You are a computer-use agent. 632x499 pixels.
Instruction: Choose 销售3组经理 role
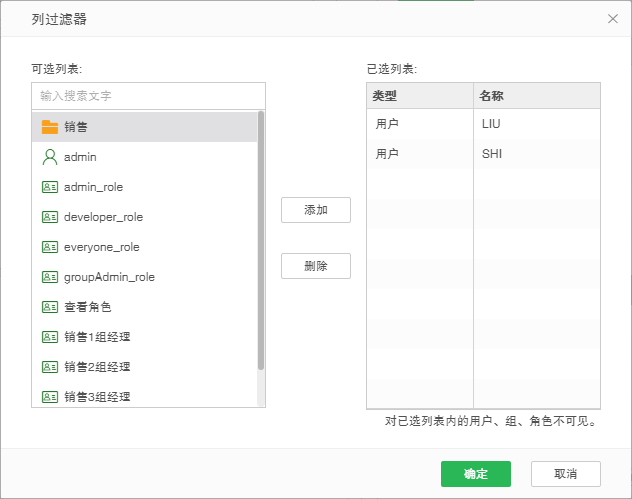(144, 397)
